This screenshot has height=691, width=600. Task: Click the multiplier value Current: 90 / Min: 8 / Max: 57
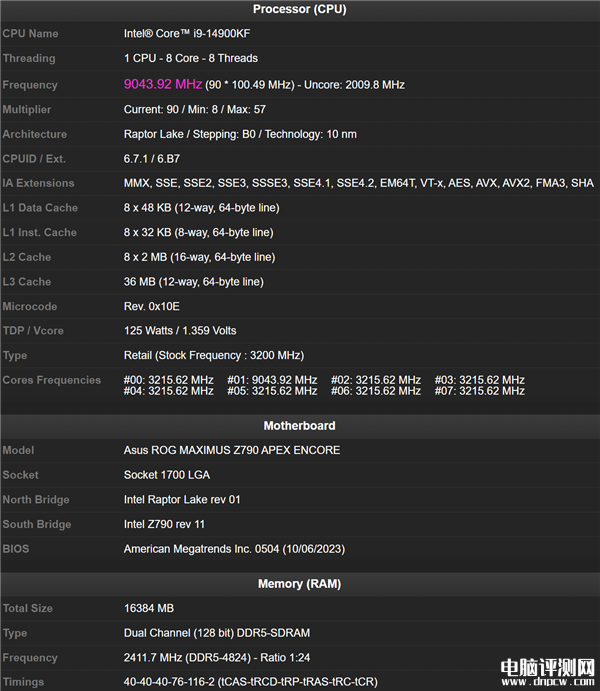pos(195,109)
